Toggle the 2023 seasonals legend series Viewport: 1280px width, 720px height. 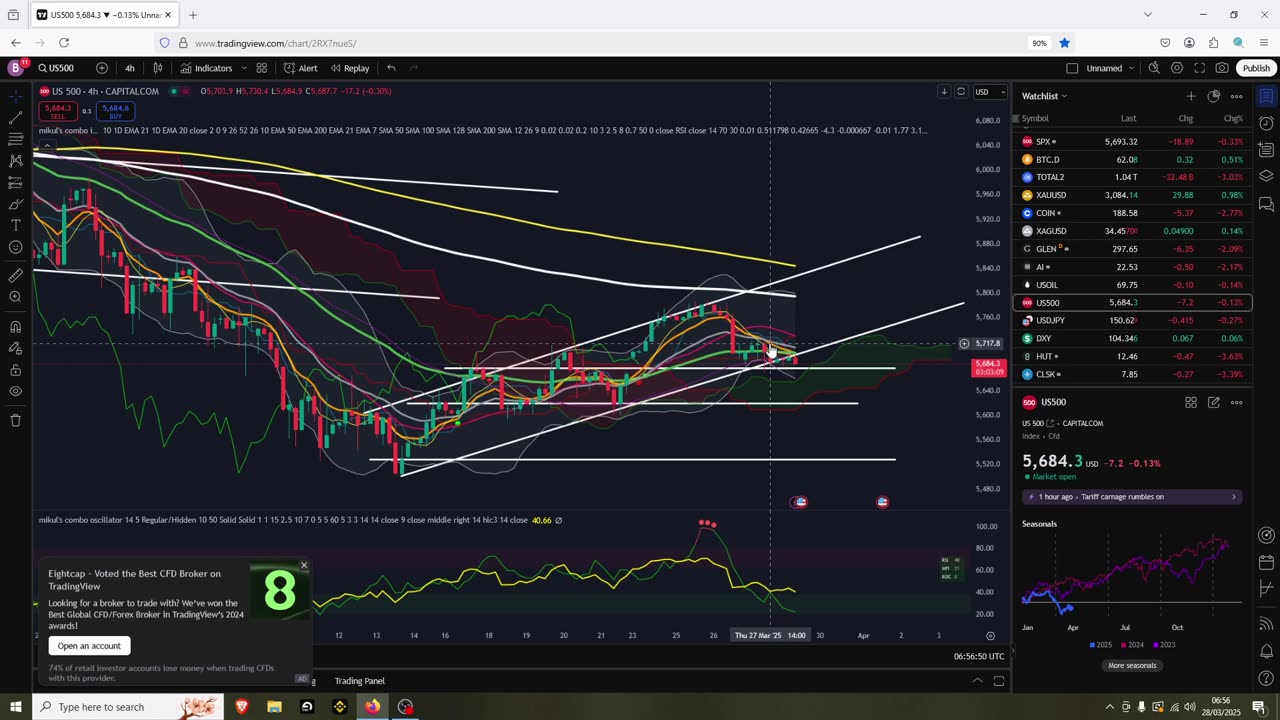[x=1163, y=645]
